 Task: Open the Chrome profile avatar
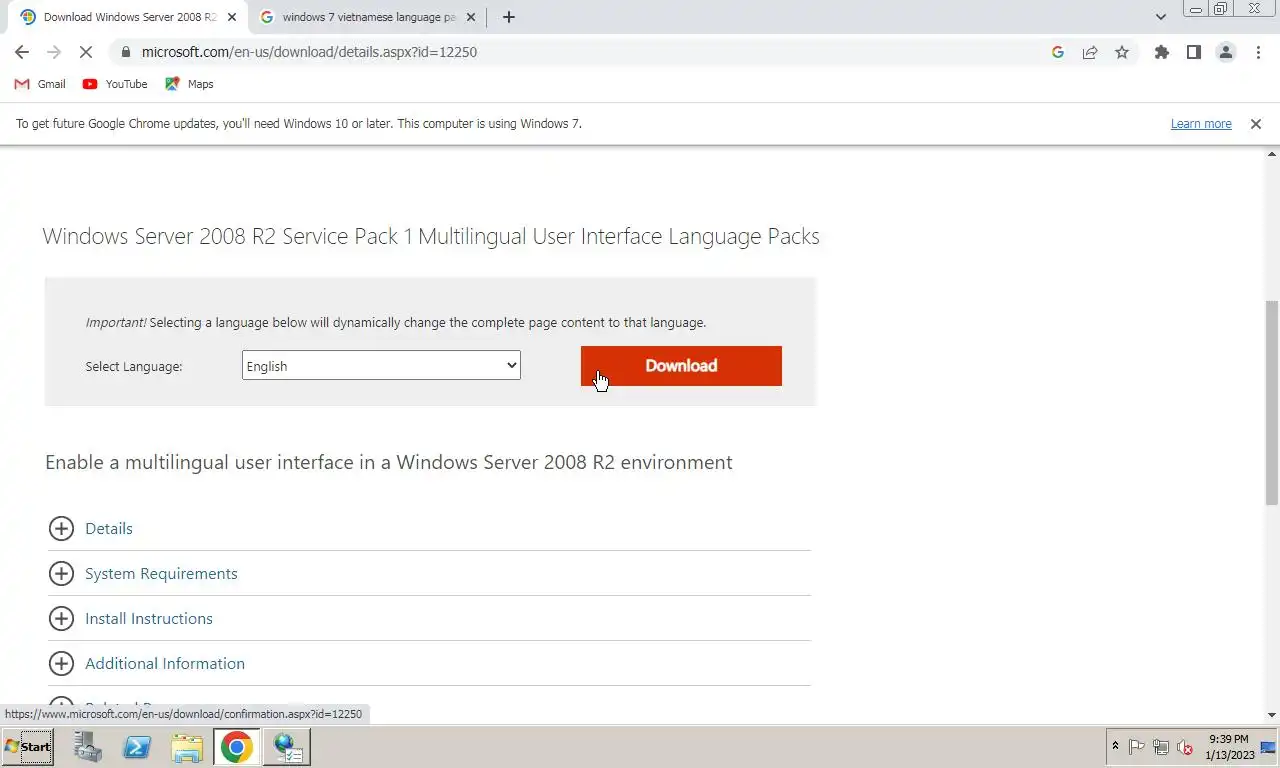(1226, 52)
